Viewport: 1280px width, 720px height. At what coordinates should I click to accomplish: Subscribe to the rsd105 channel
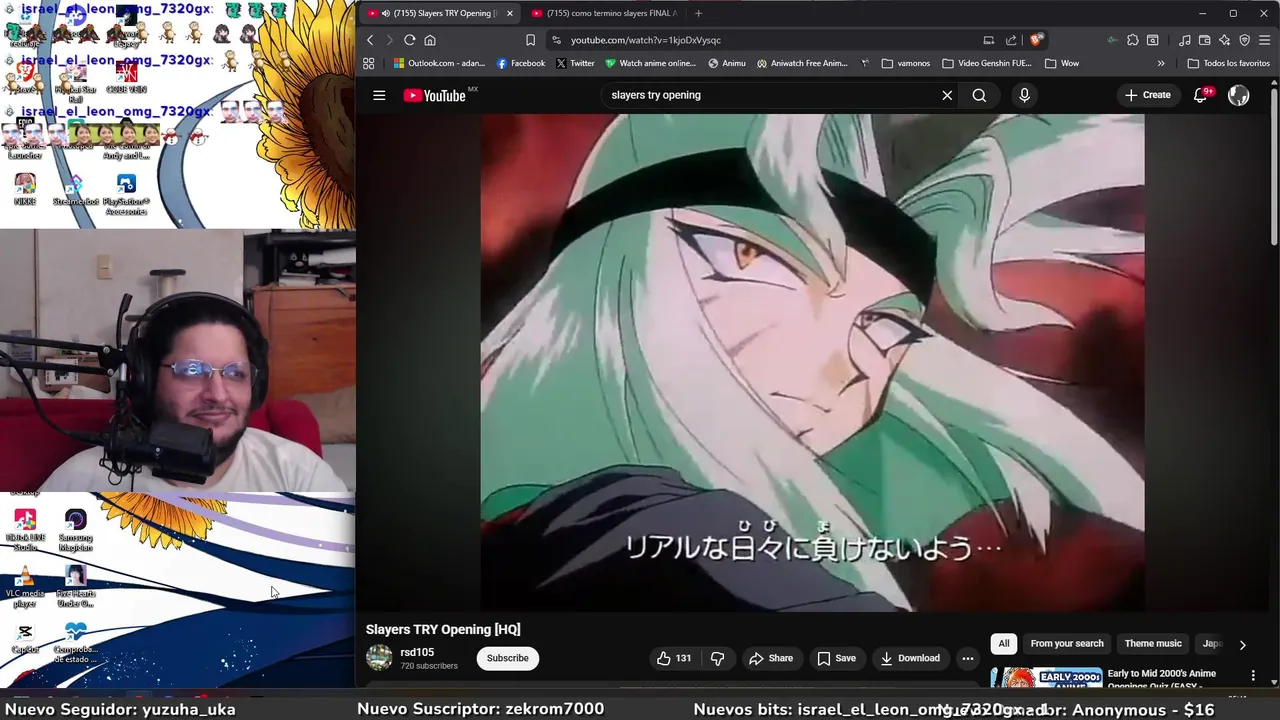tap(508, 658)
